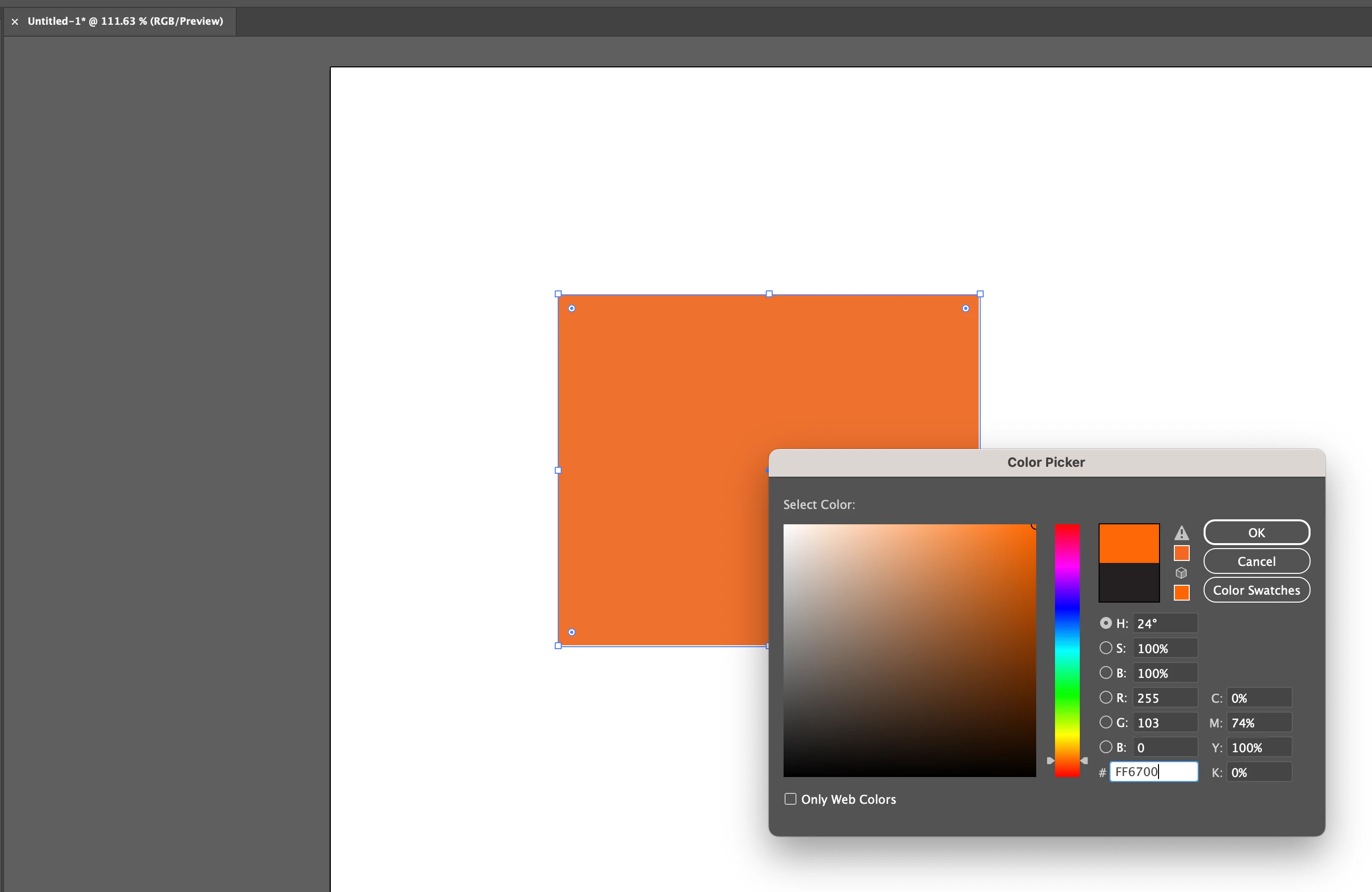Screen dimensions: 1372x892
Task: Select the R red radio button
Action: (1105, 698)
